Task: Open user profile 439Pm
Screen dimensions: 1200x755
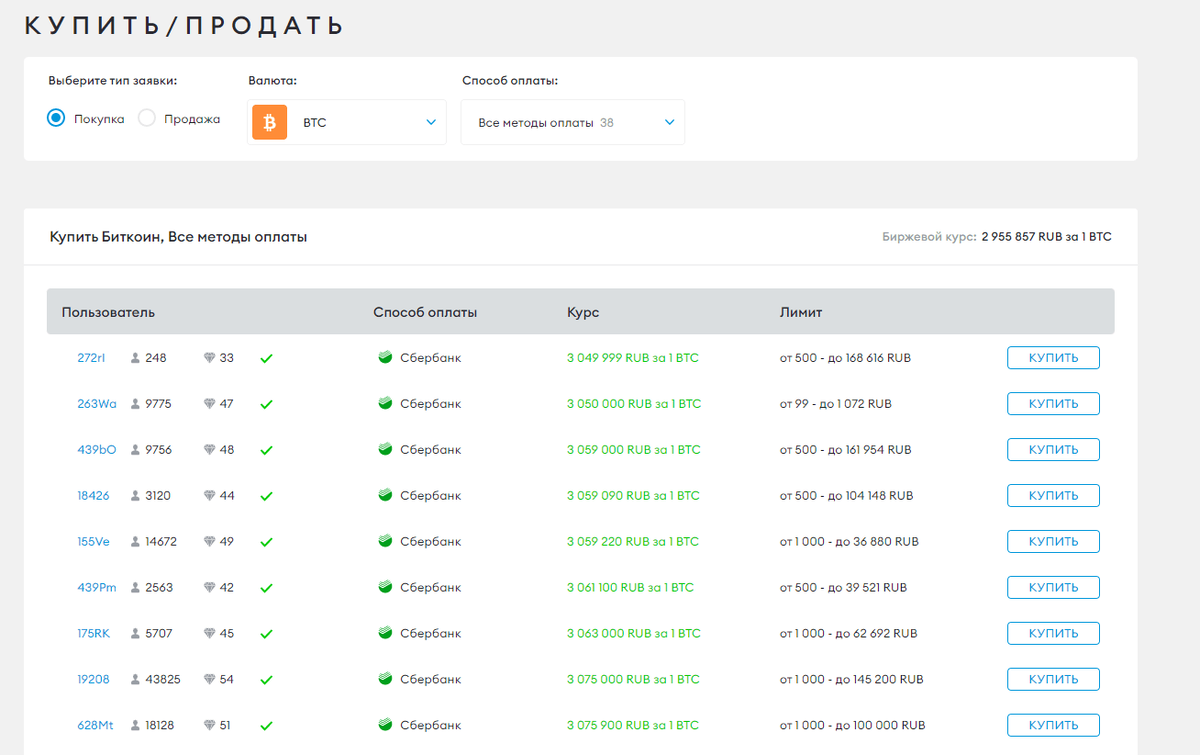Action: 96,588
